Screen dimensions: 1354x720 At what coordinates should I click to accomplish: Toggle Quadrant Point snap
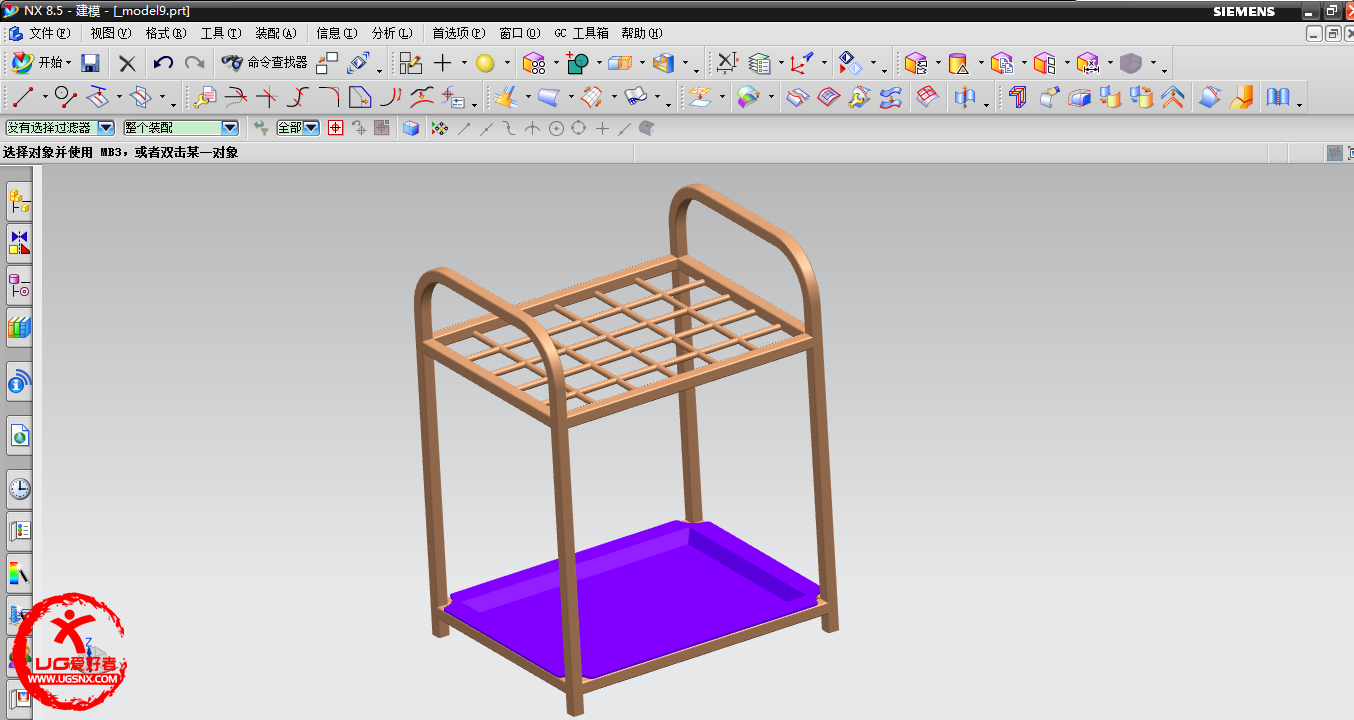click(x=578, y=128)
